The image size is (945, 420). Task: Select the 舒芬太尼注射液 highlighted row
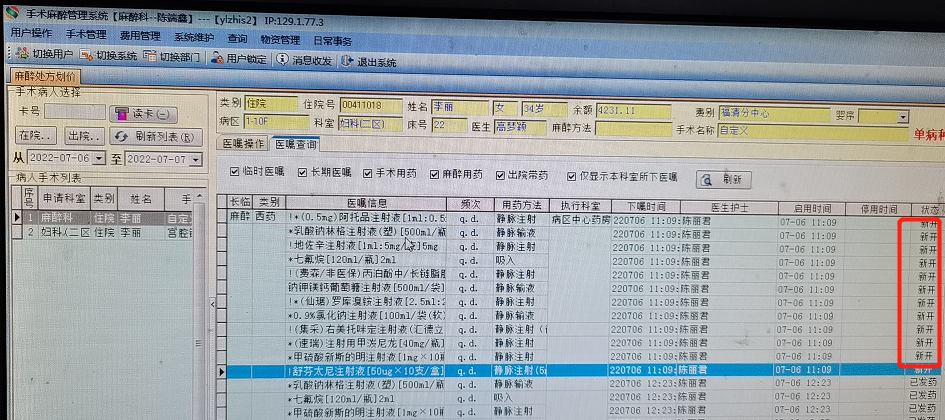(579, 370)
